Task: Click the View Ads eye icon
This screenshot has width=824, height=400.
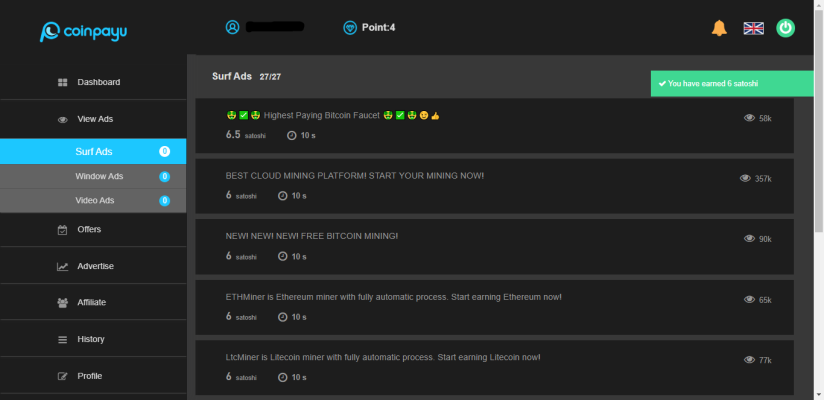Action: (x=63, y=120)
